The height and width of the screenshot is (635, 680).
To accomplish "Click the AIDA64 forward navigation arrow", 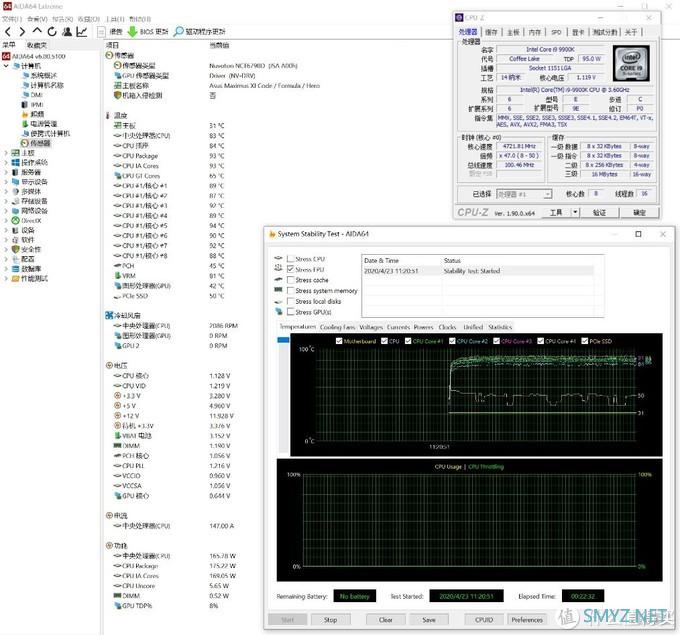I will [22, 32].
